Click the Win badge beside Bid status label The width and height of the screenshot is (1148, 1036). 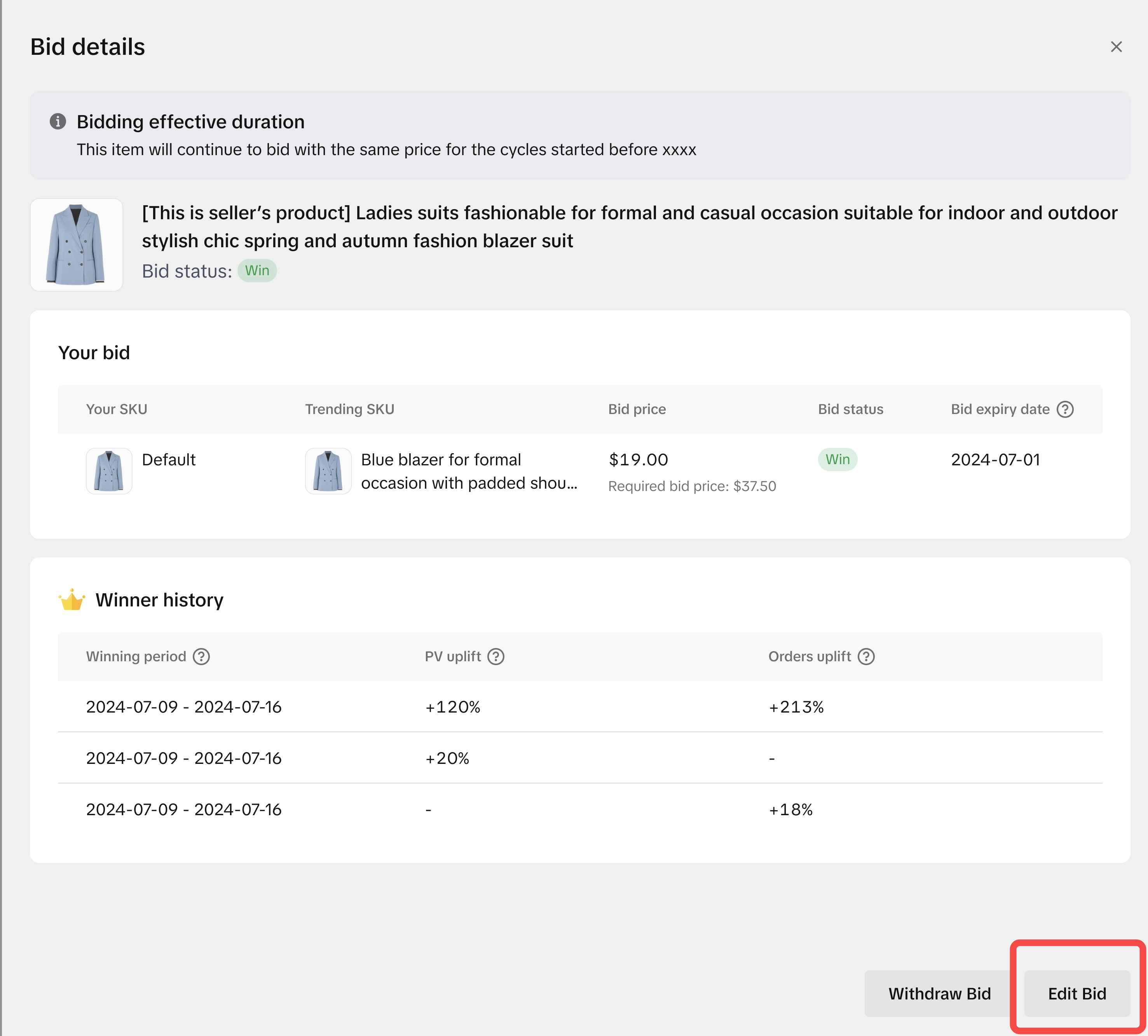(x=257, y=271)
